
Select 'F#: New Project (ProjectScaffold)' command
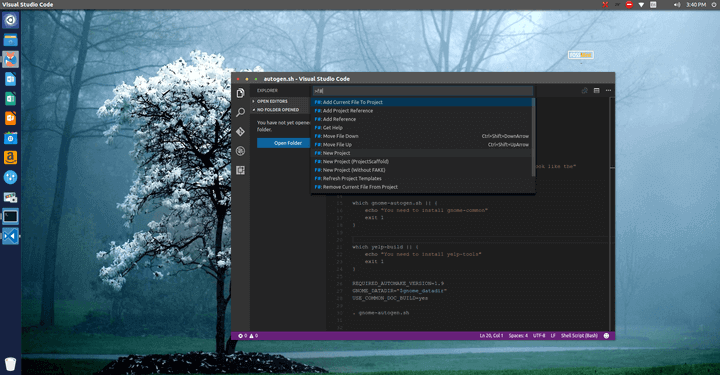click(x=422, y=162)
